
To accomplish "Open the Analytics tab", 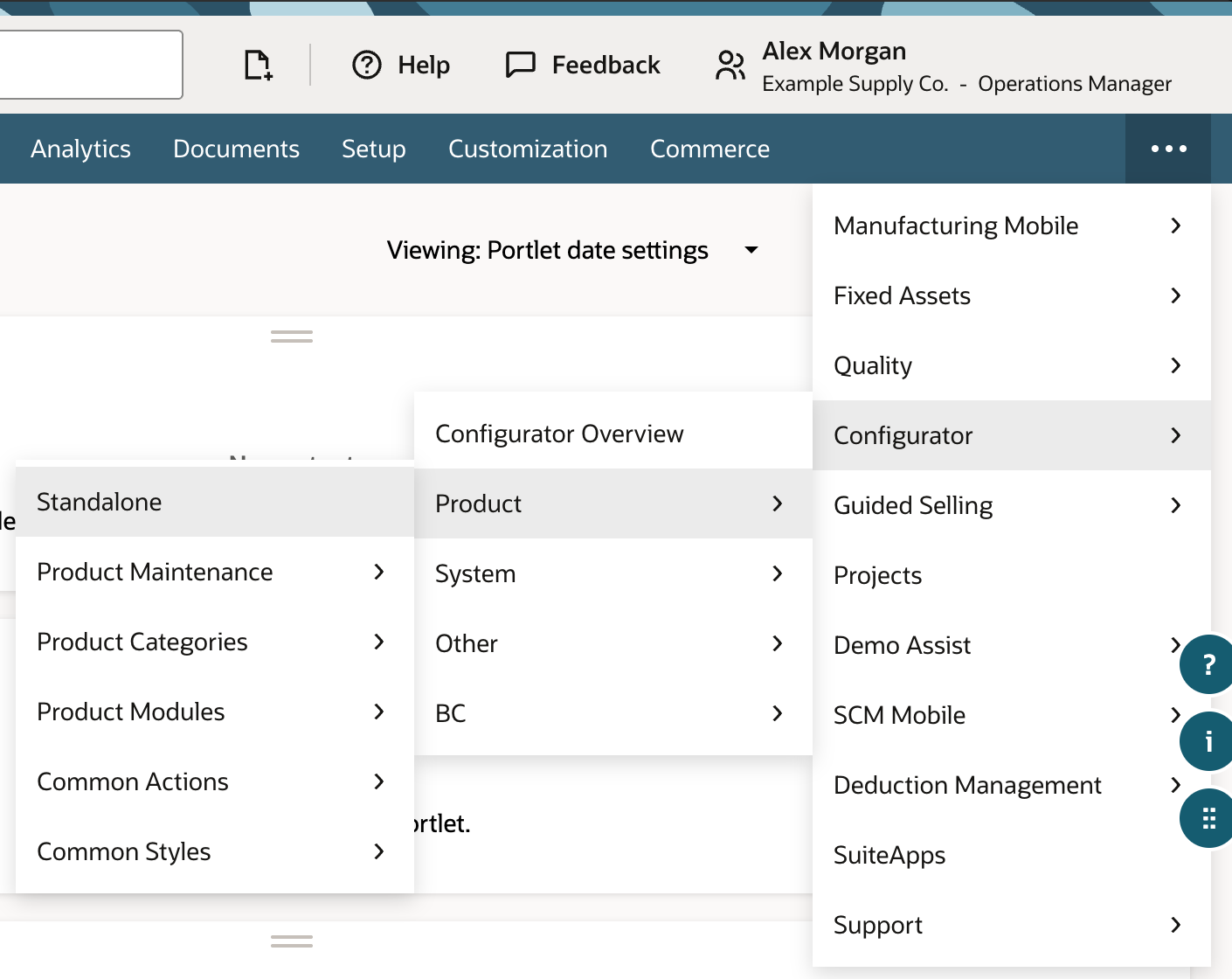I will click(80, 149).
